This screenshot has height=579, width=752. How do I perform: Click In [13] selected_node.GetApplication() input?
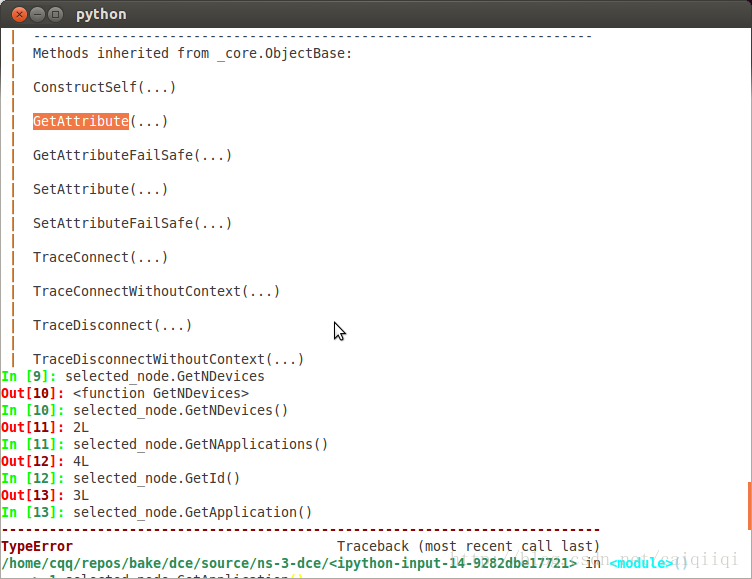click(156, 513)
